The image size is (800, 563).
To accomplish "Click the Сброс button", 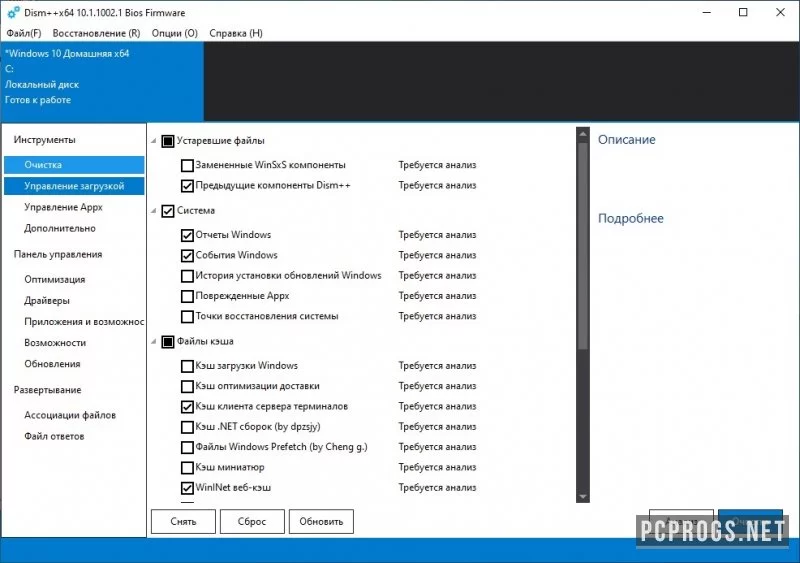I will (252, 521).
